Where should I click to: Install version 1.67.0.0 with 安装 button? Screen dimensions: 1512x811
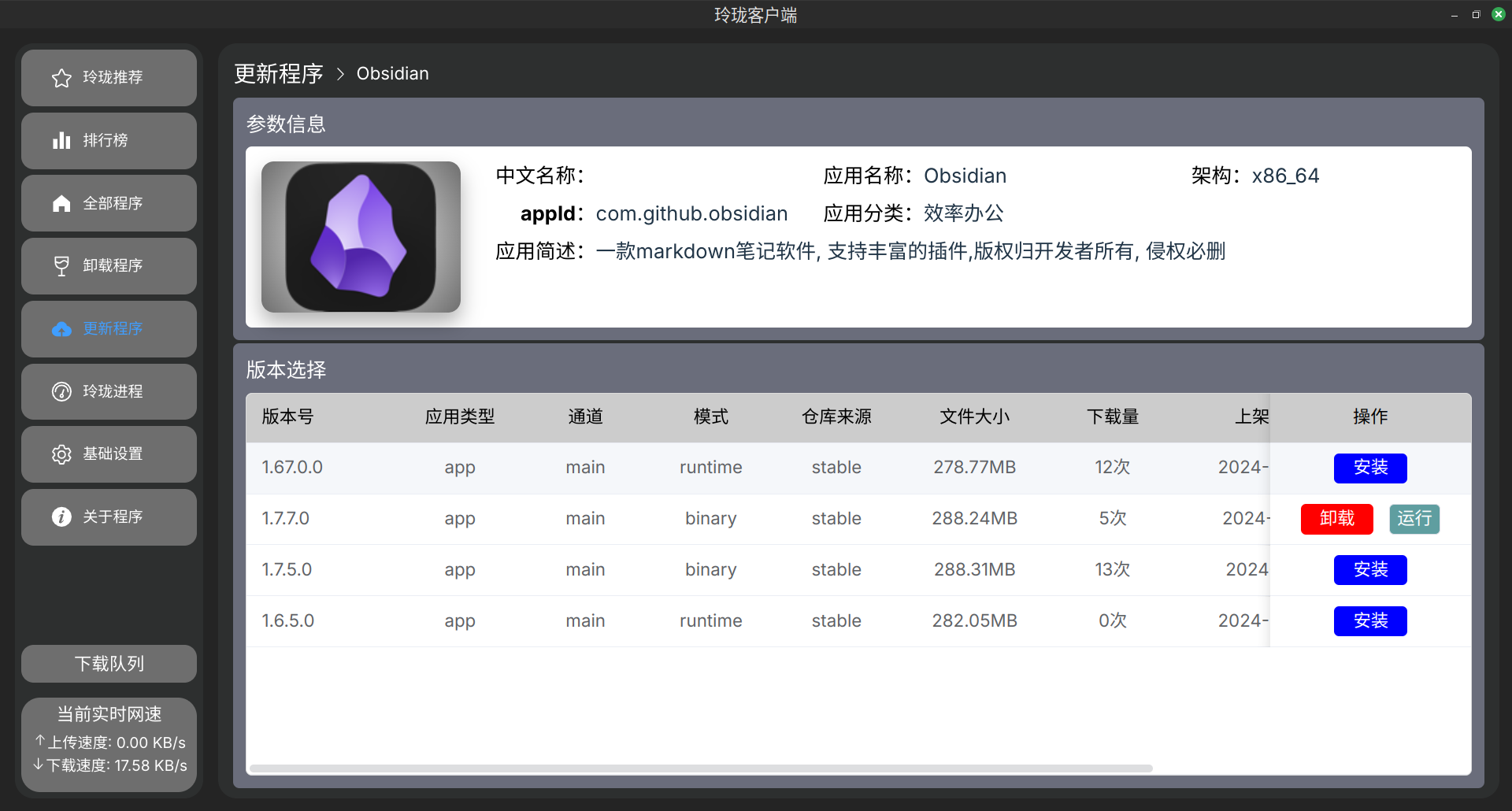click(x=1370, y=468)
